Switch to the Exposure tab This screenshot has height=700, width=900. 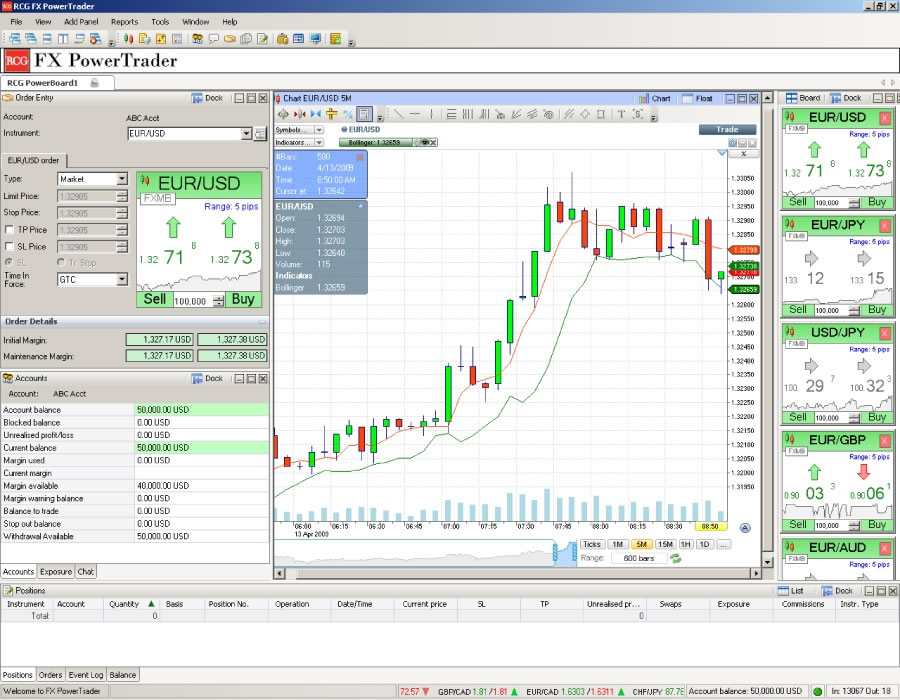(x=56, y=571)
